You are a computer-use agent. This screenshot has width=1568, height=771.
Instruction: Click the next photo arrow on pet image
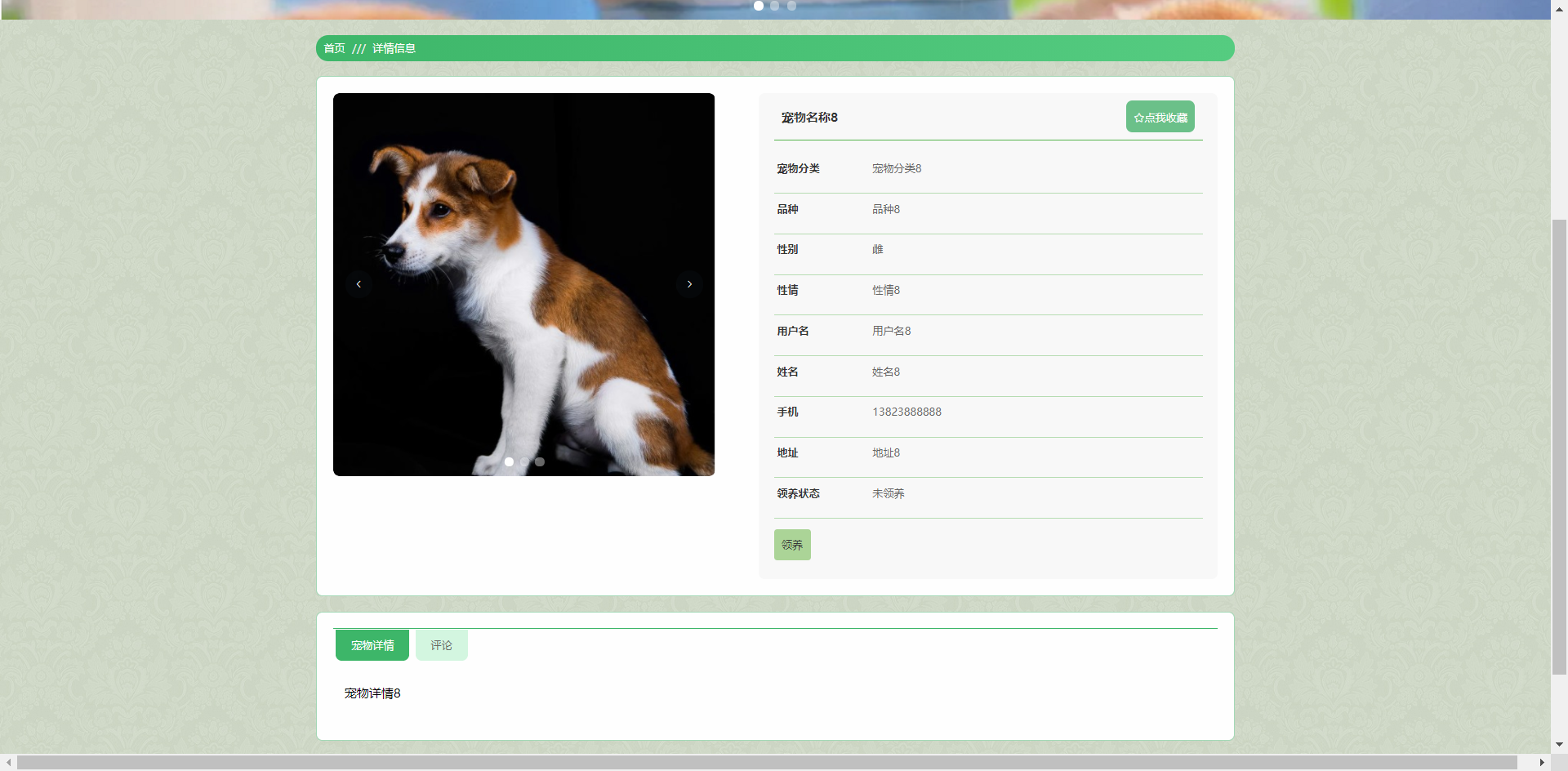689,284
